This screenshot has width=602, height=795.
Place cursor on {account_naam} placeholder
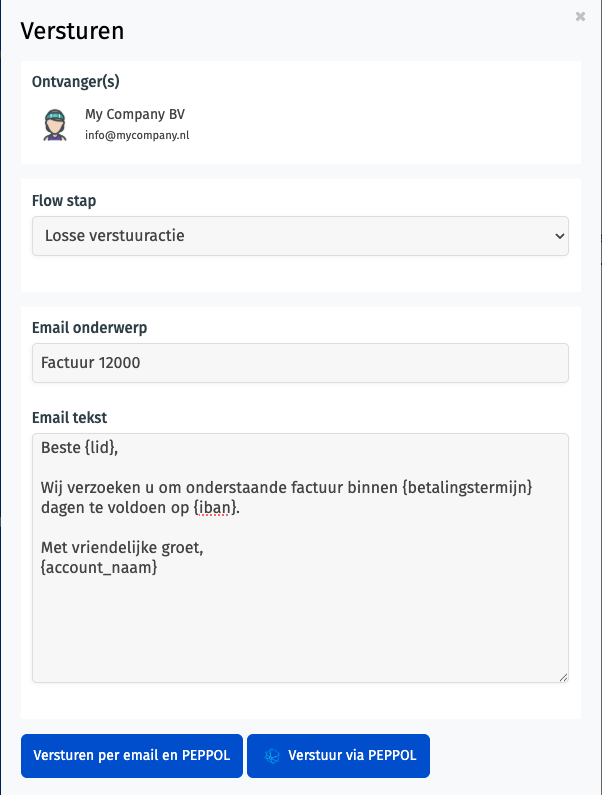[100, 568]
